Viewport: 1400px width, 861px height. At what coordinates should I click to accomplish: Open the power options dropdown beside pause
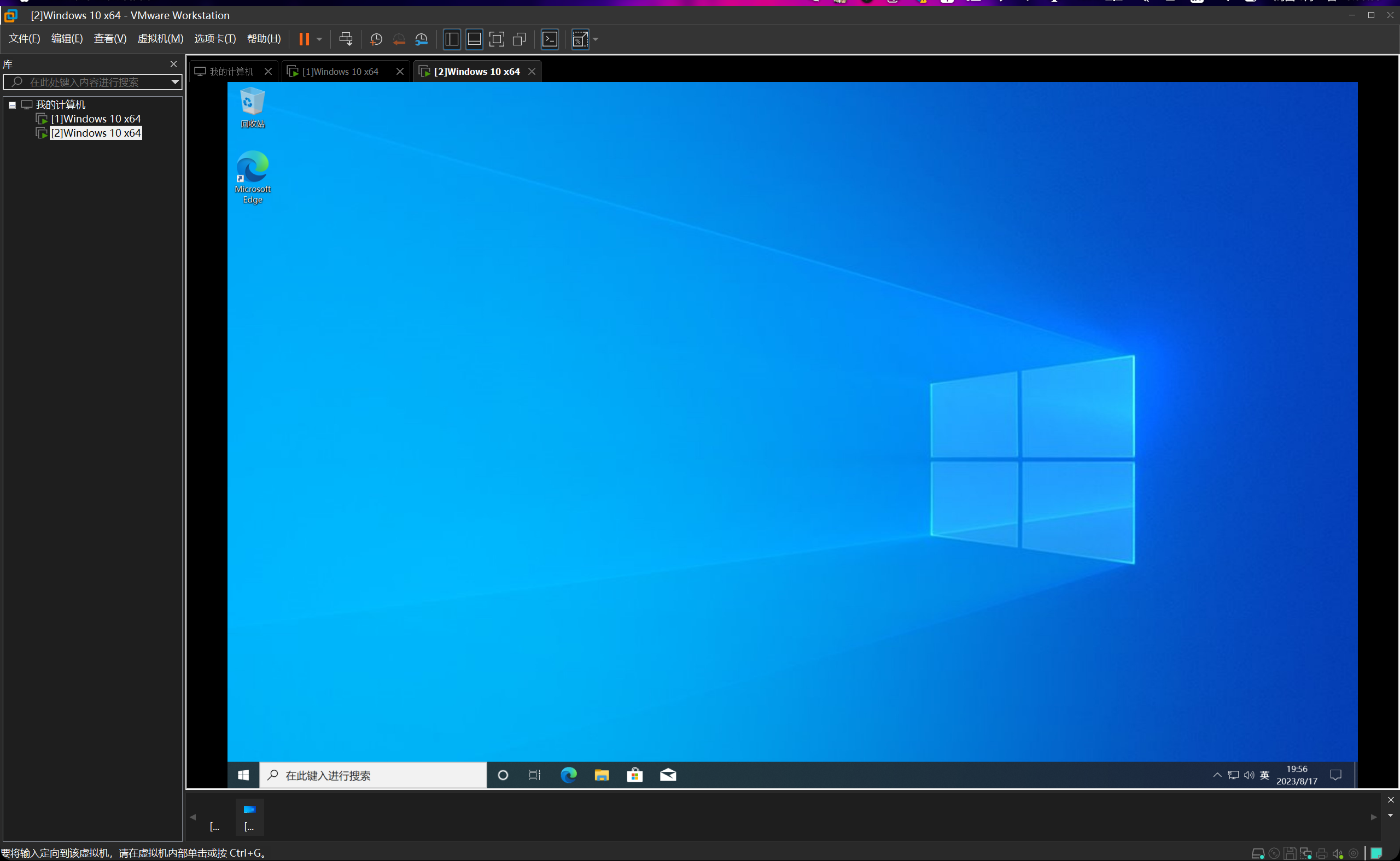pyautogui.click(x=319, y=39)
